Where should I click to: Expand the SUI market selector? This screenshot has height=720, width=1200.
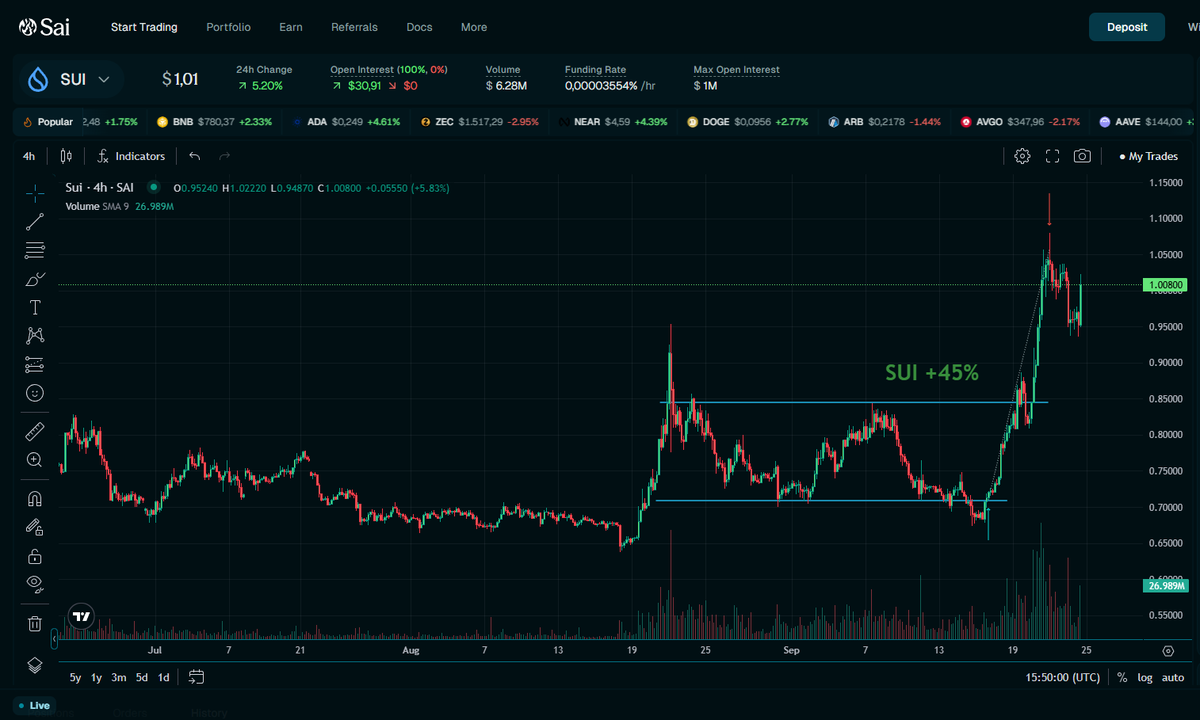pos(70,79)
